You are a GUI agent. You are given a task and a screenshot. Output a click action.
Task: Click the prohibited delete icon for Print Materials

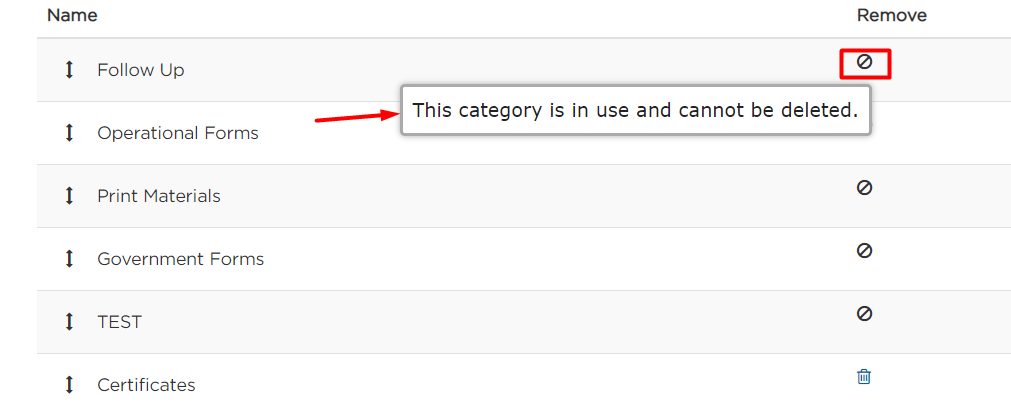864,188
